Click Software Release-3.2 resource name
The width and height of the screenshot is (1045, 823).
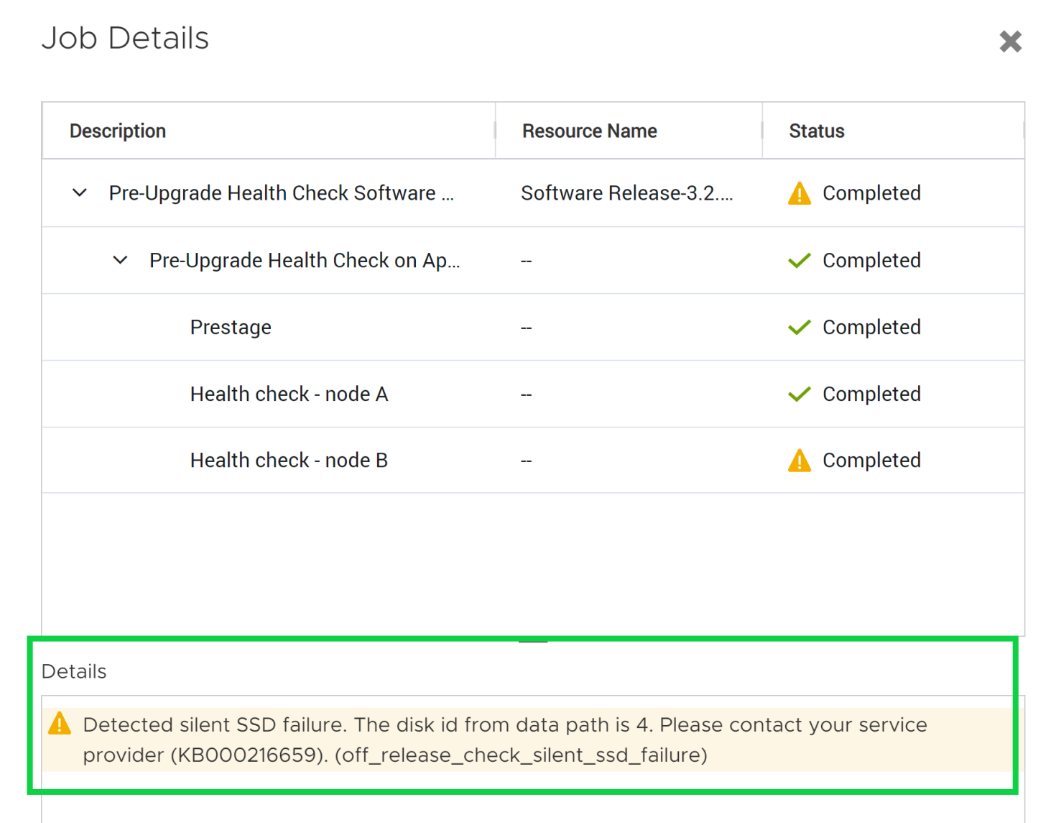627,193
